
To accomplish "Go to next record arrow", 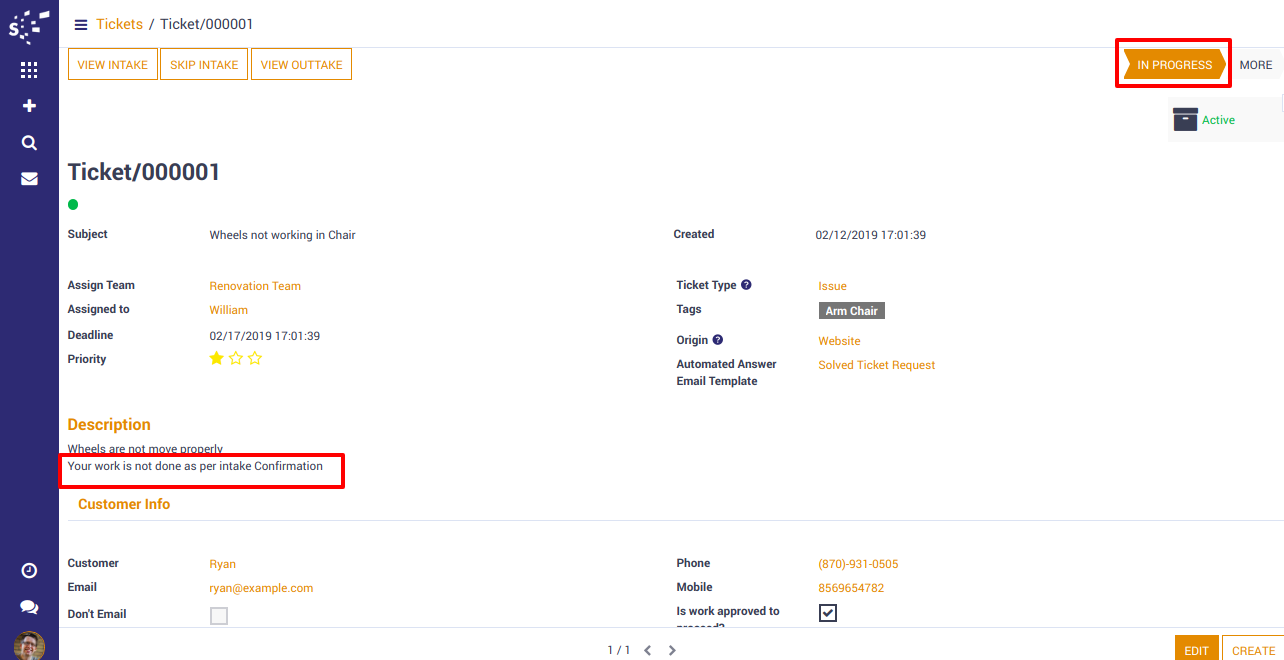I will pyautogui.click(x=672, y=650).
